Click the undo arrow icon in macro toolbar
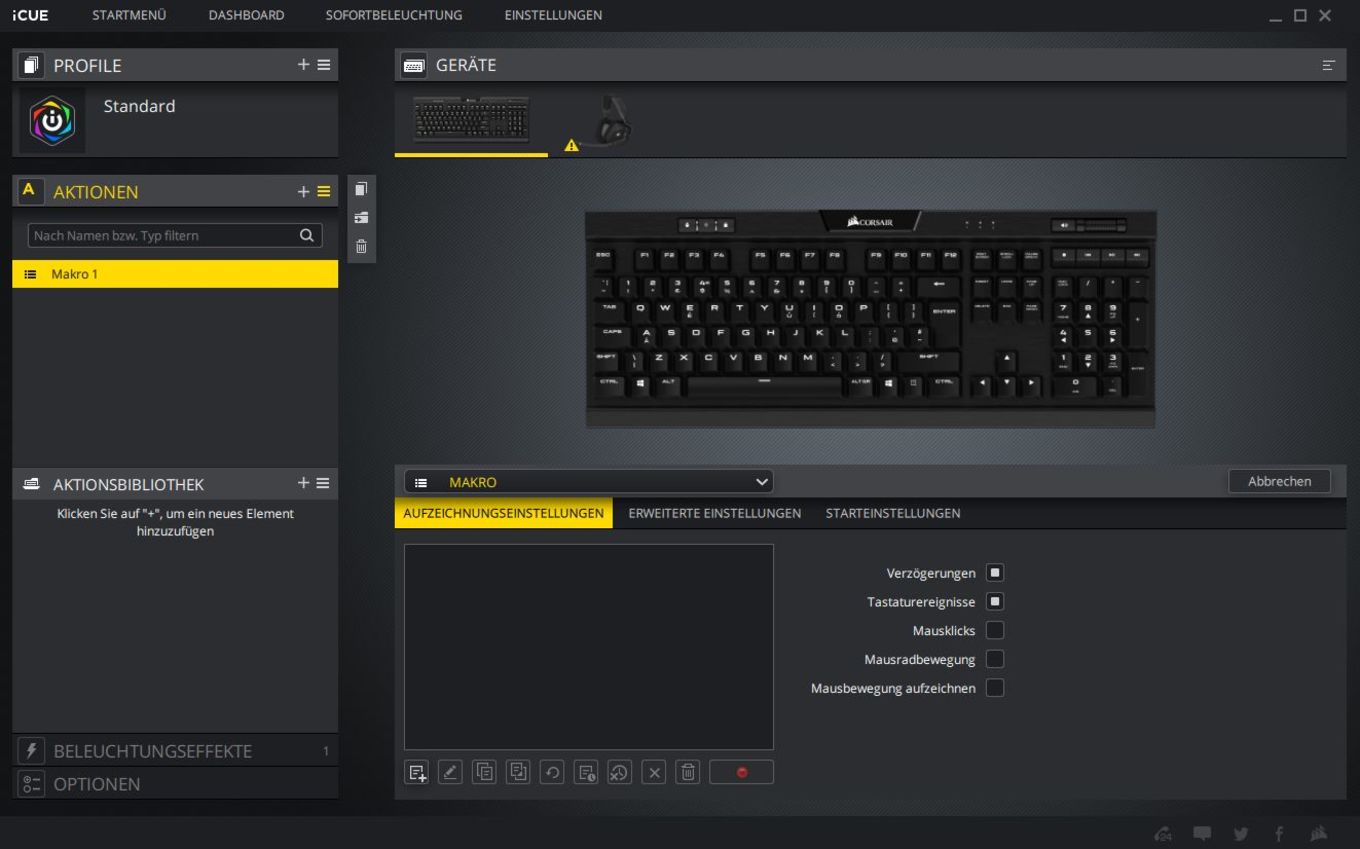This screenshot has height=849, width=1360. pos(552,772)
